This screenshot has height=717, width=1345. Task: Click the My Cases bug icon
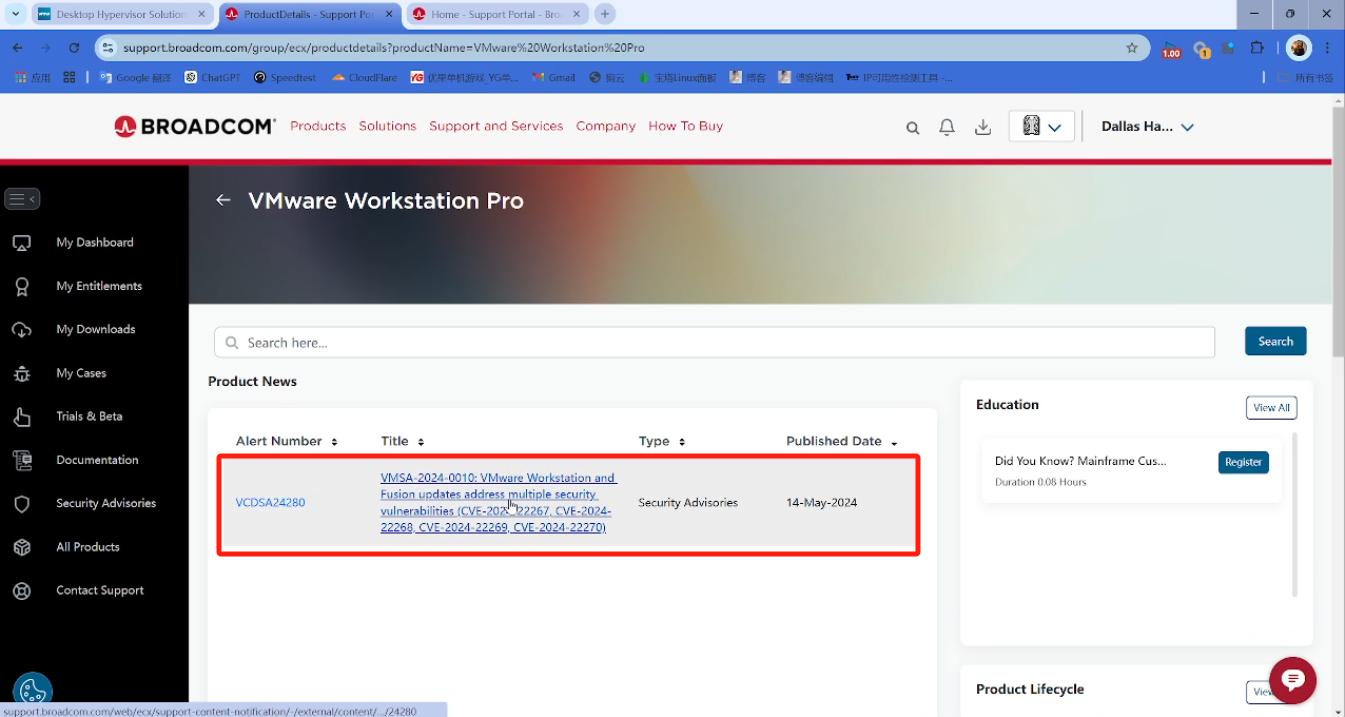pos(21,373)
